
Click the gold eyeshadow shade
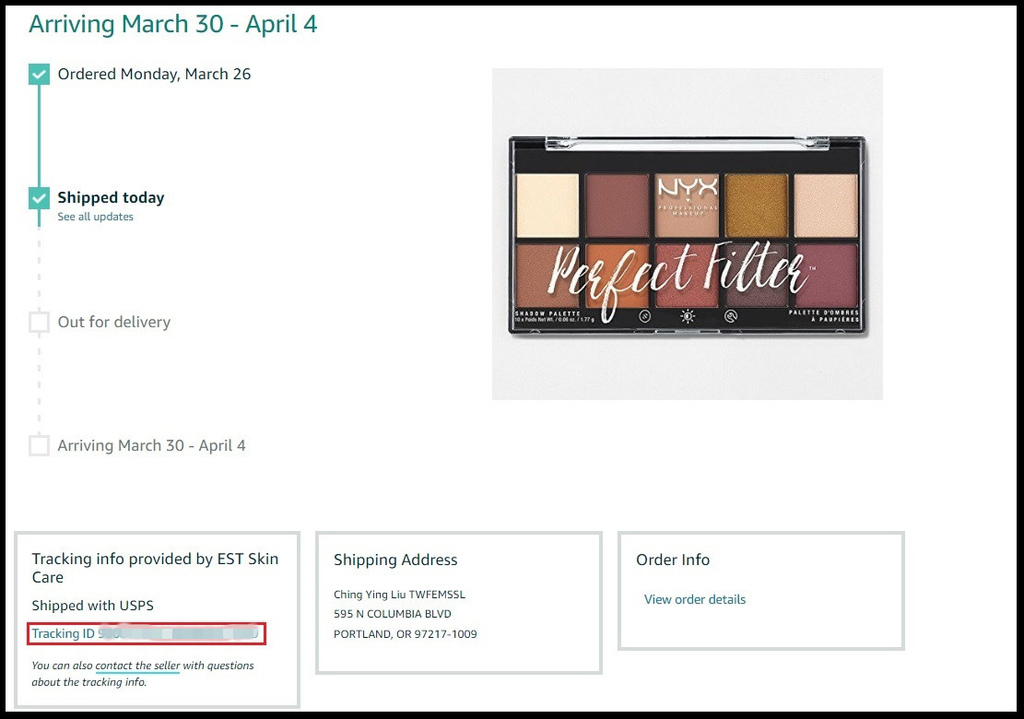click(756, 205)
